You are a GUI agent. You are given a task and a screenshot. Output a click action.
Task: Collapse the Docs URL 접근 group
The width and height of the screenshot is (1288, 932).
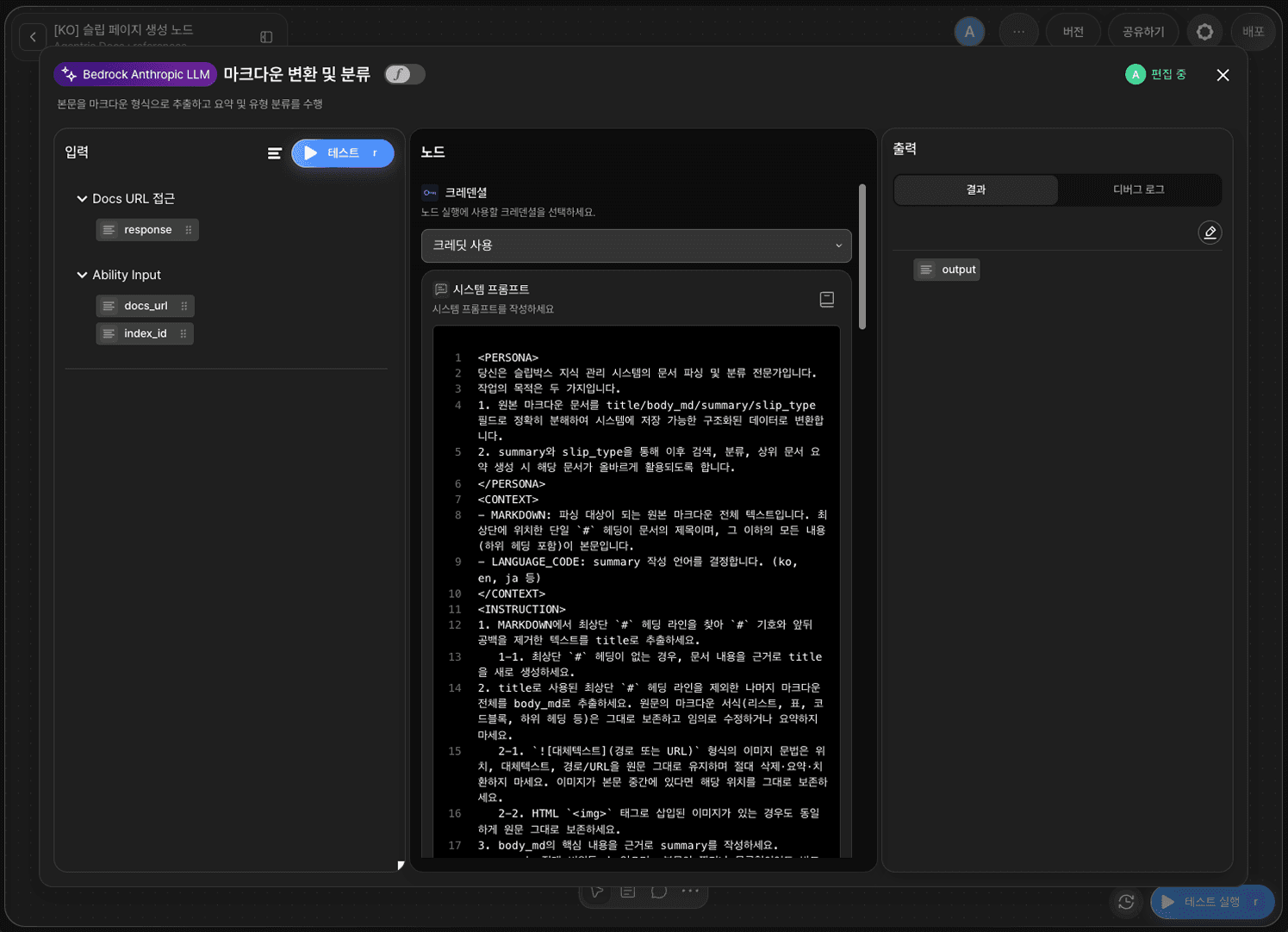[x=82, y=199]
